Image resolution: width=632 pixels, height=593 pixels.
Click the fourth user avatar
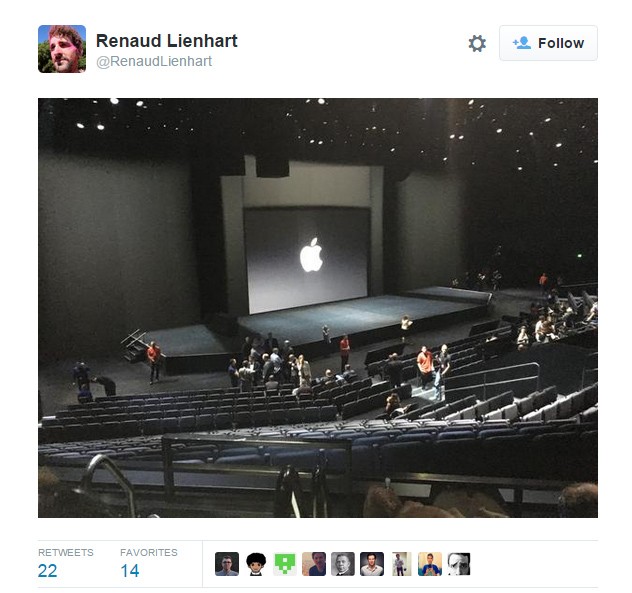click(x=314, y=564)
